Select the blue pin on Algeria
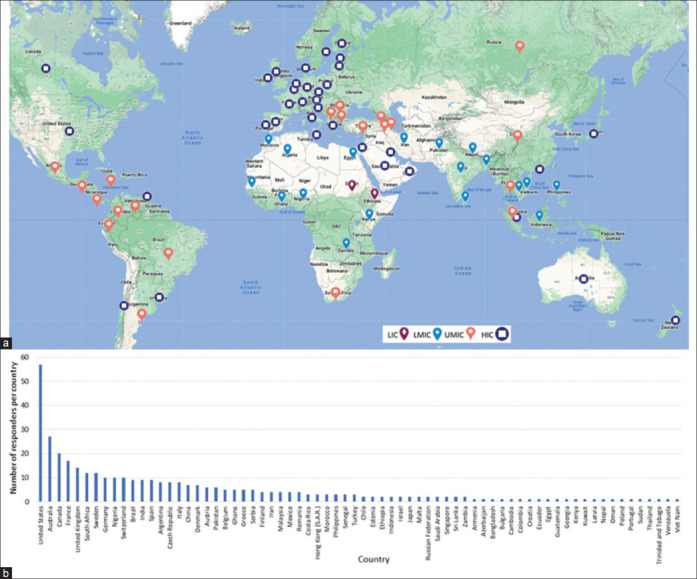This screenshot has width=697, height=579. pyautogui.click(x=288, y=149)
